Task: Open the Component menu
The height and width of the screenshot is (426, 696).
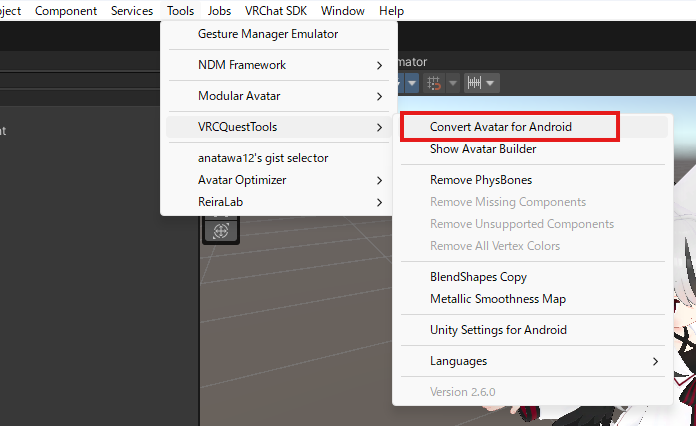Action: coord(66,11)
